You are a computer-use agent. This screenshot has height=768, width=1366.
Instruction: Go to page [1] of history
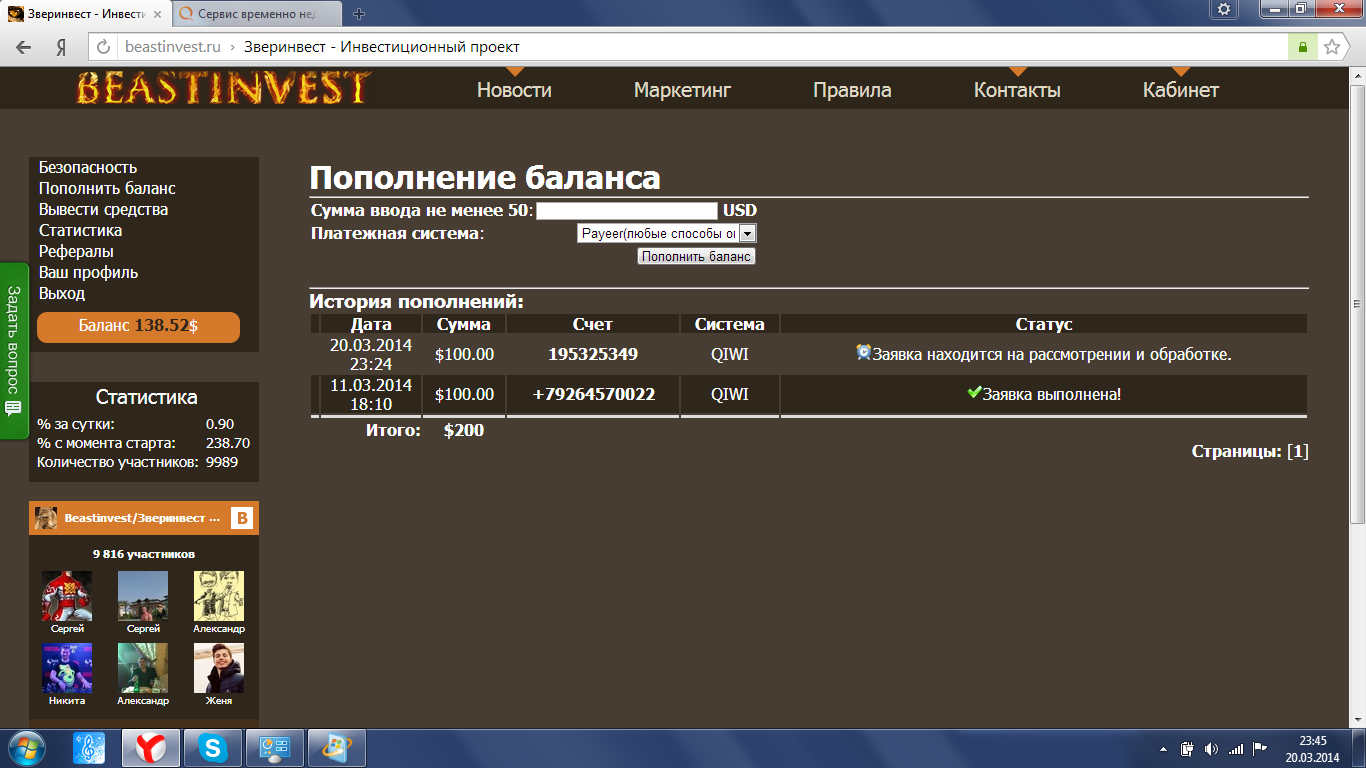[1297, 452]
